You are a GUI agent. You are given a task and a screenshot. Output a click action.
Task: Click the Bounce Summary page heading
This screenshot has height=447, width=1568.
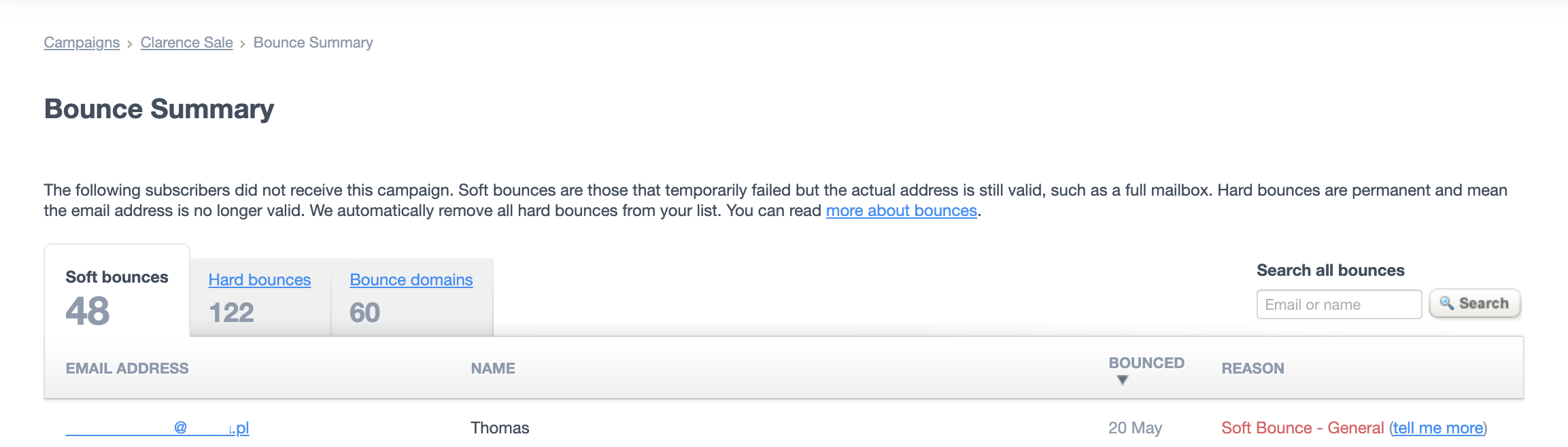click(x=159, y=109)
